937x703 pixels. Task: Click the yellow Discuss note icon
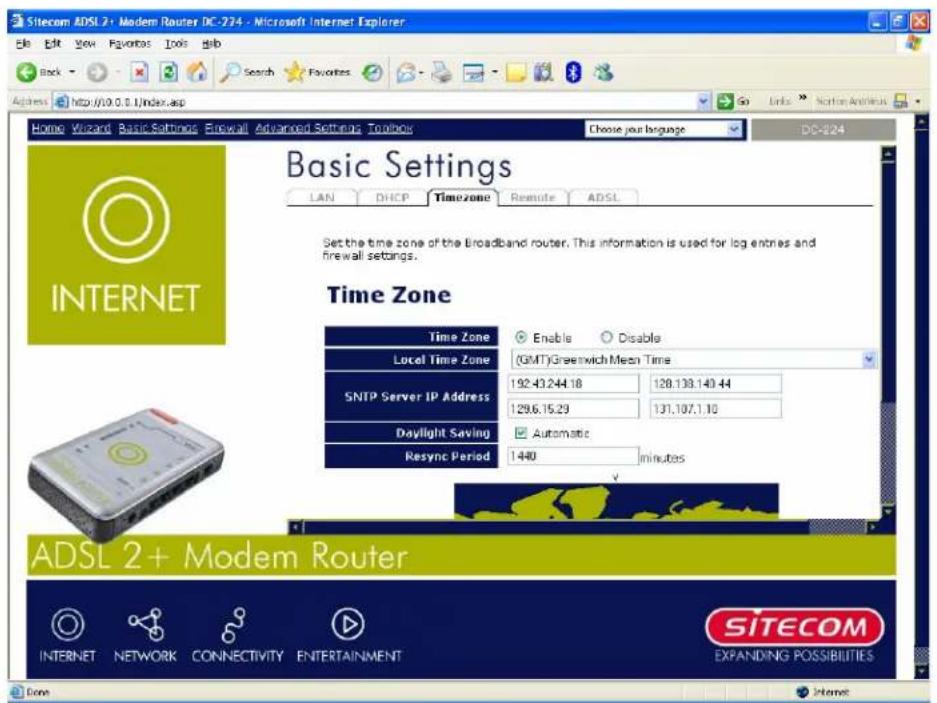coord(516,73)
